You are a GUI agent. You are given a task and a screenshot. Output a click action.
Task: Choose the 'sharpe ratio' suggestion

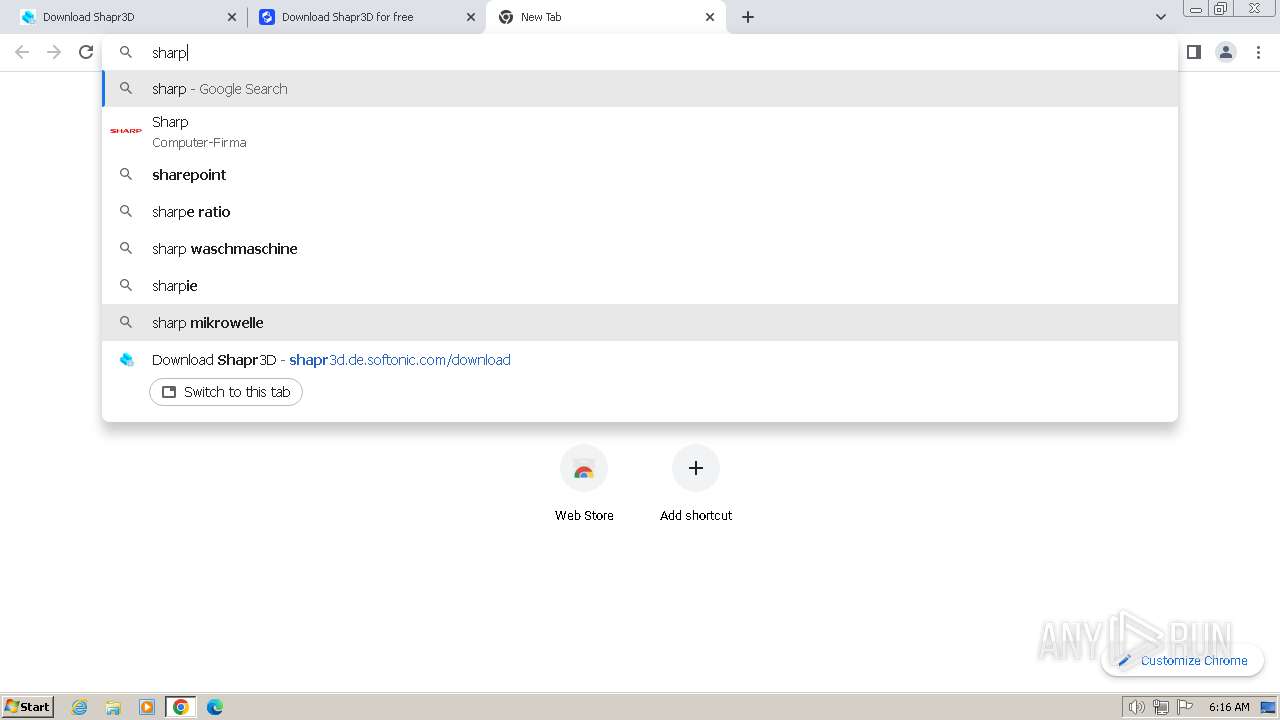(x=640, y=211)
